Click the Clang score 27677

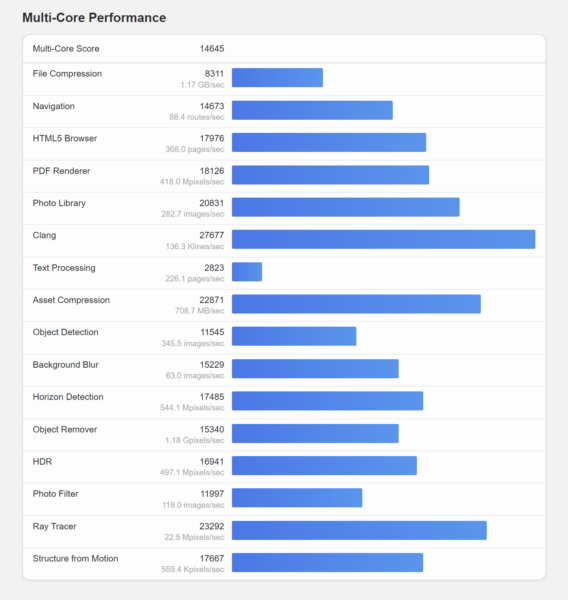[211, 235]
